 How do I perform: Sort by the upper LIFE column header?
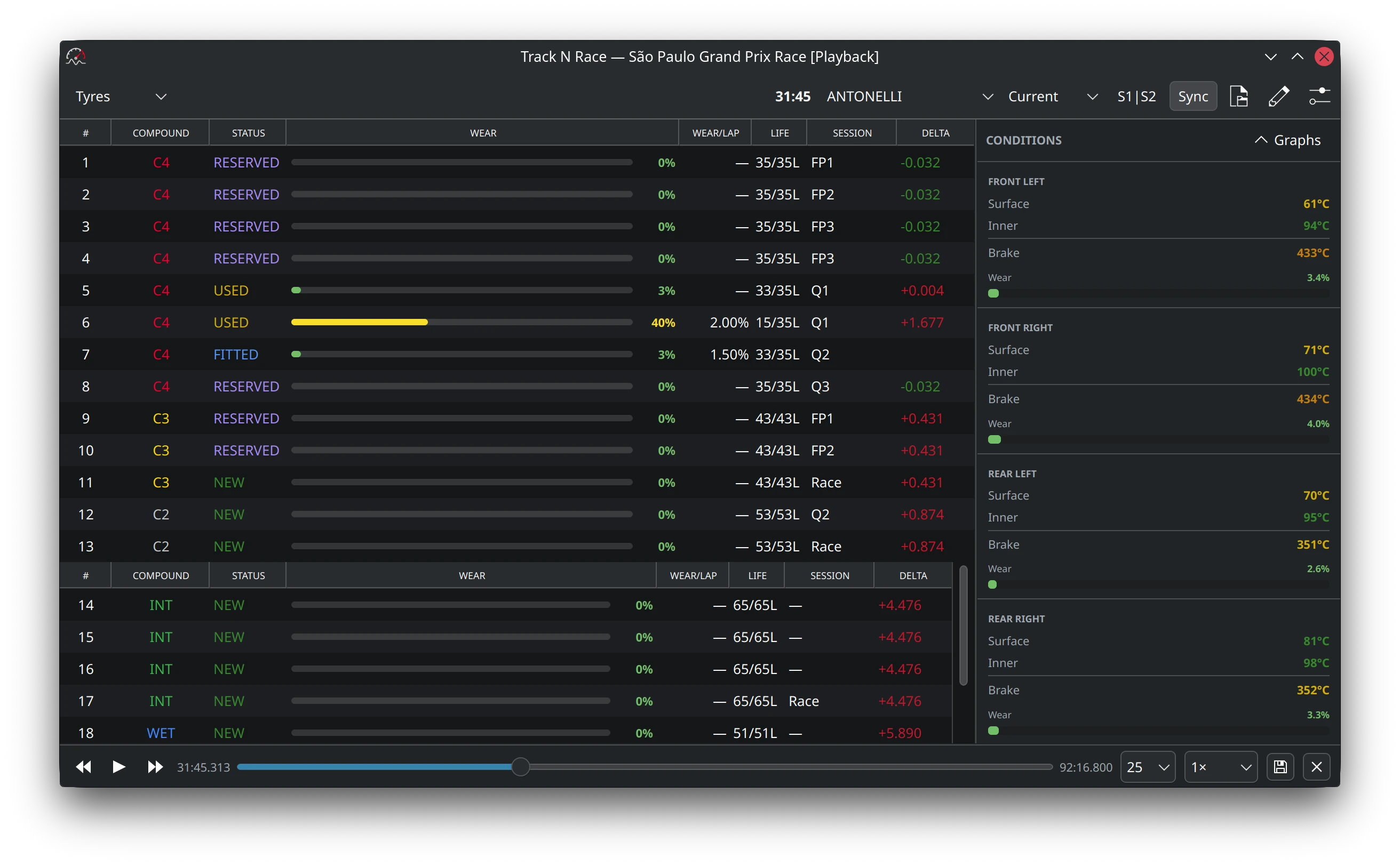pos(779,133)
